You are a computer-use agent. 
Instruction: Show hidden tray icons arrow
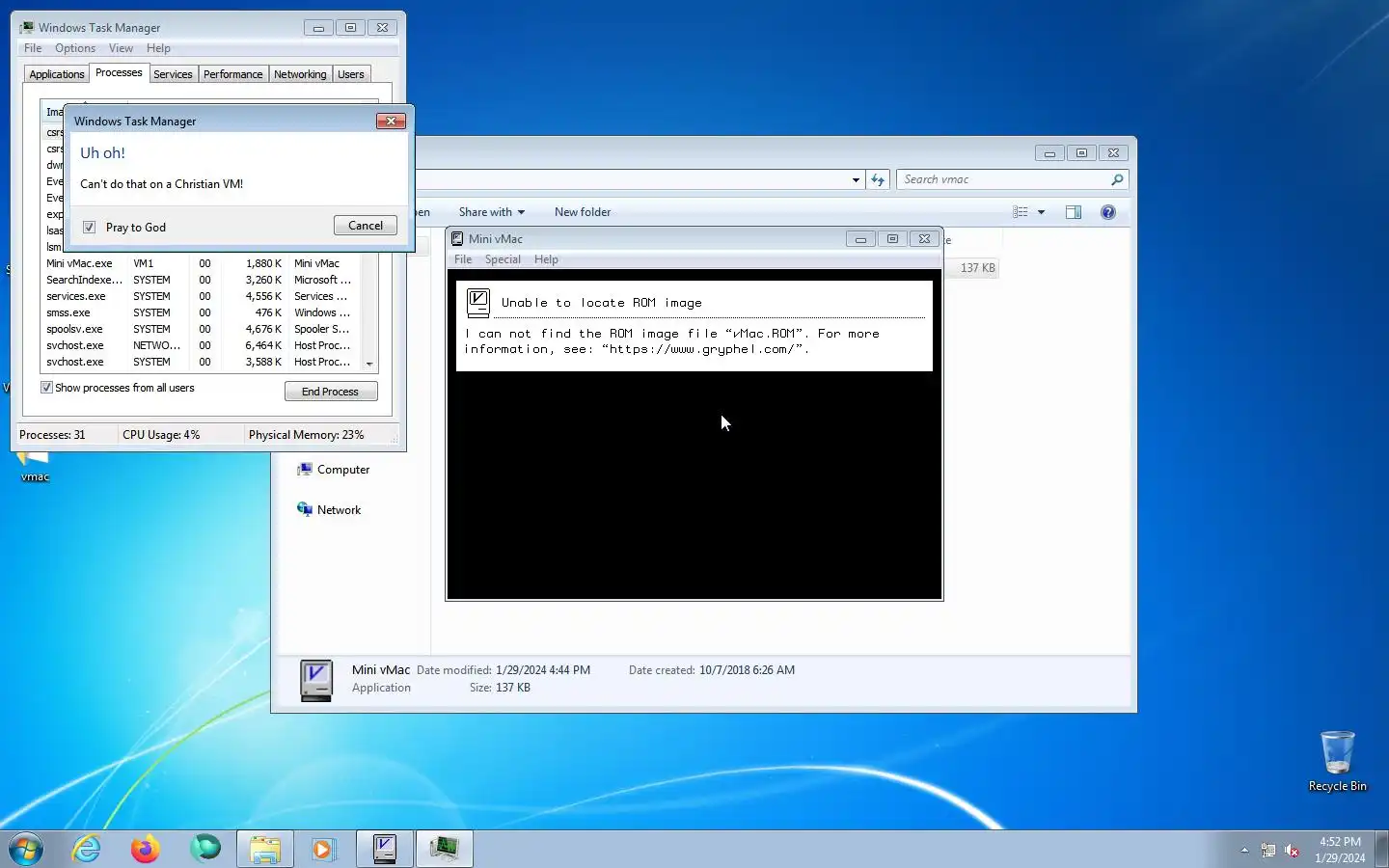point(1244,851)
